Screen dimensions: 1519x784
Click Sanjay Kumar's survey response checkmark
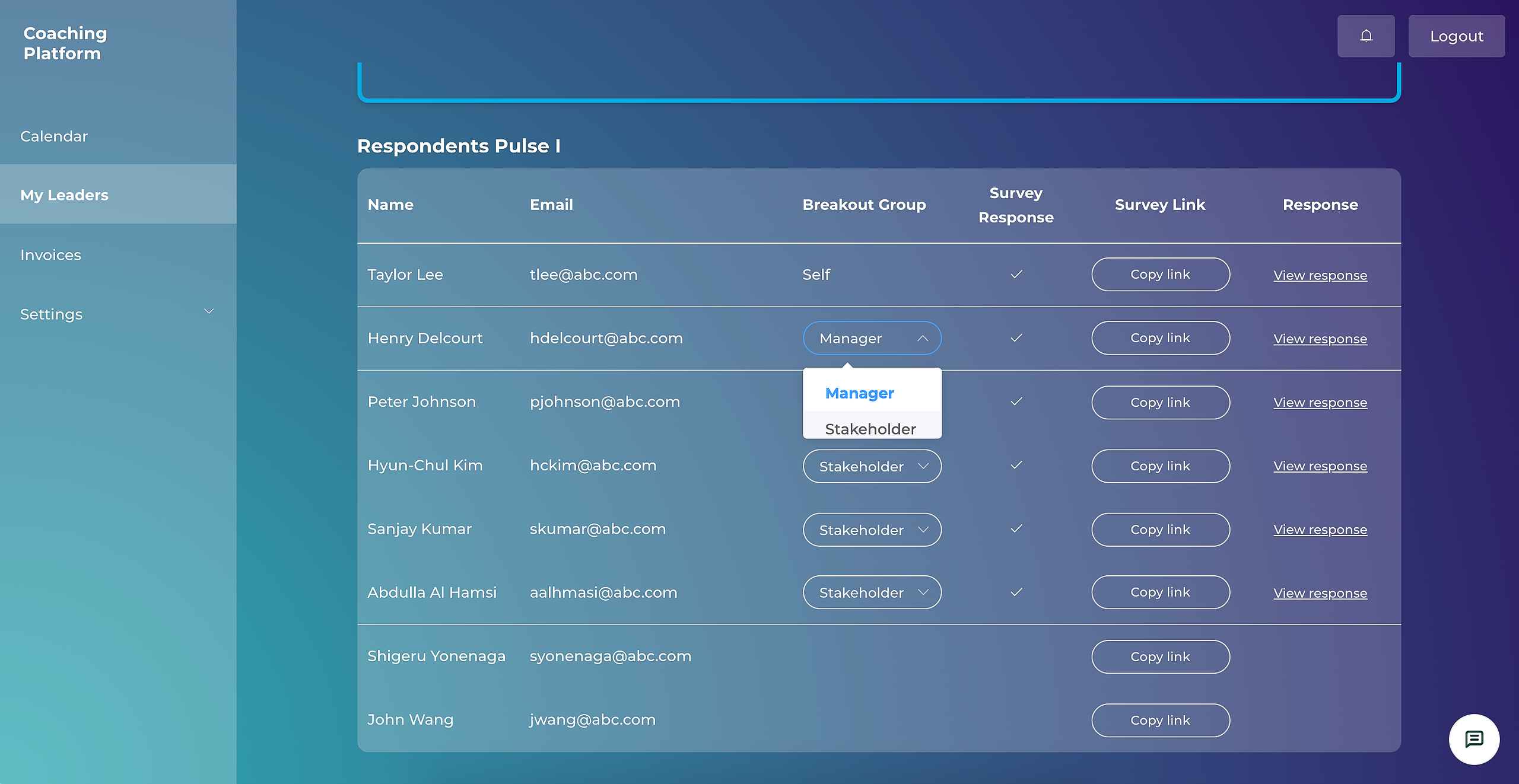pyautogui.click(x=1016, y=529)
